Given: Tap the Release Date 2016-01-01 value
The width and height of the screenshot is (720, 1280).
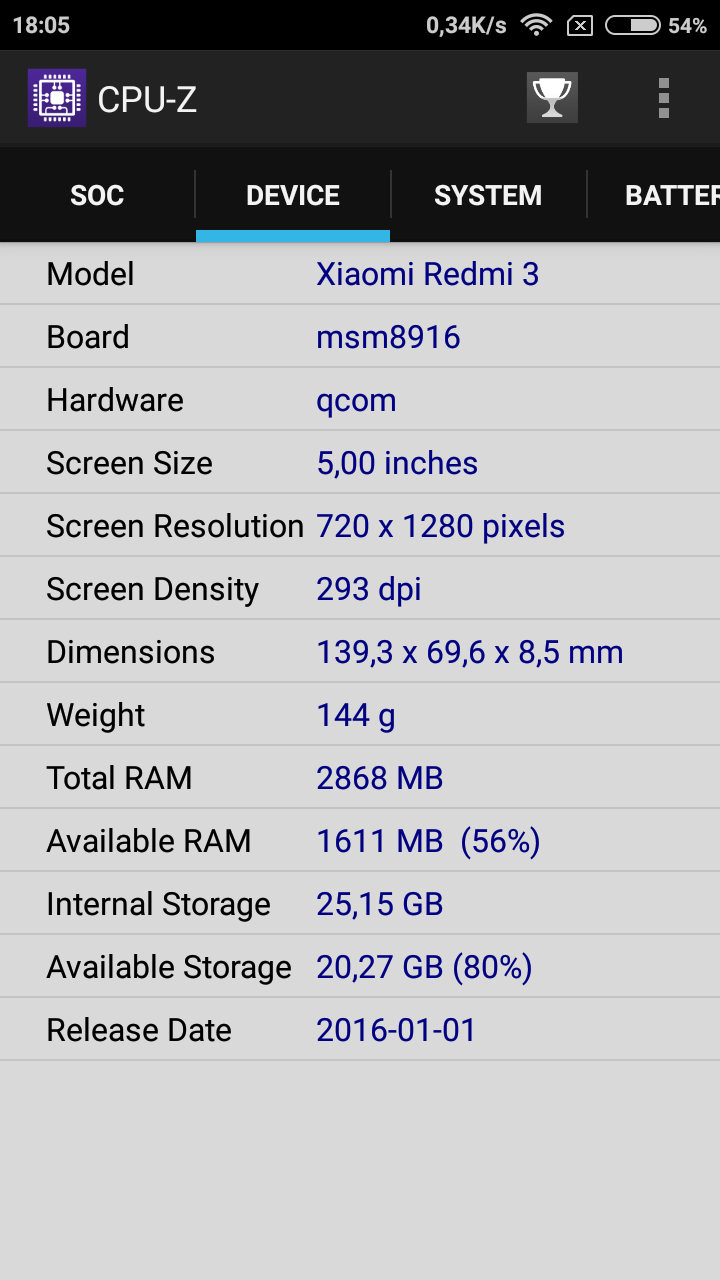Looking at the screenshot, I should pos(396,1030).
